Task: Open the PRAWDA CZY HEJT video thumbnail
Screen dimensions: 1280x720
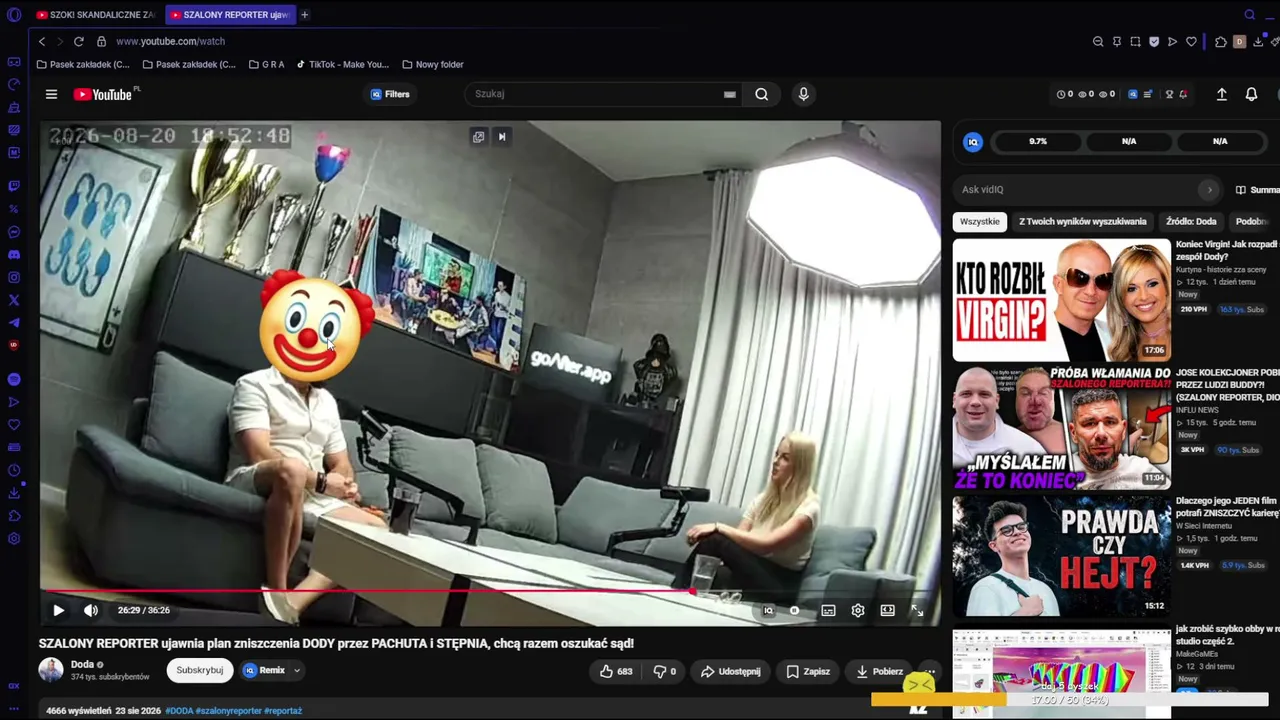Action: click(1061, 555)
